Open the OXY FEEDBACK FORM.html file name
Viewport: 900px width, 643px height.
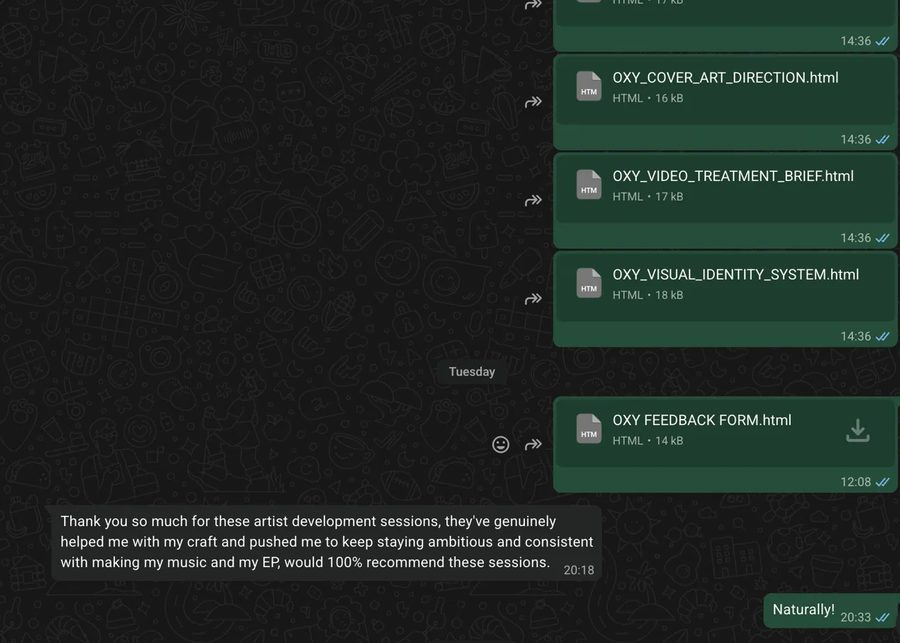coord(702,420)
